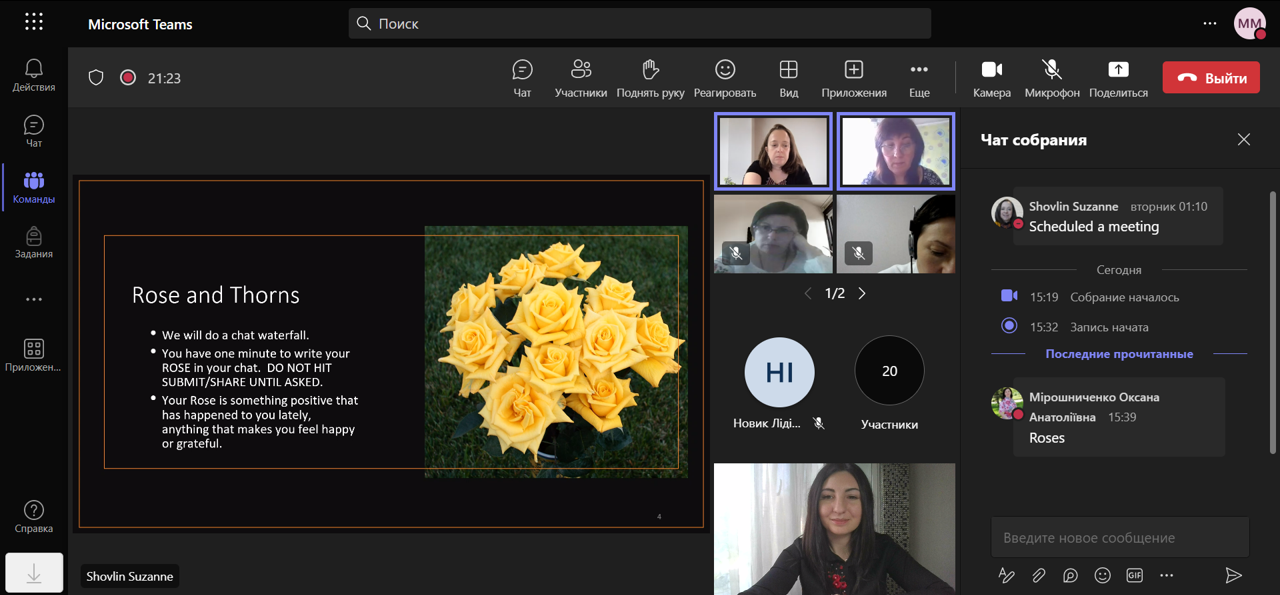This screenshot has height=595, width=1280.
Task: Open Reactions (Реагировать) menu
Action: point(725,78)
